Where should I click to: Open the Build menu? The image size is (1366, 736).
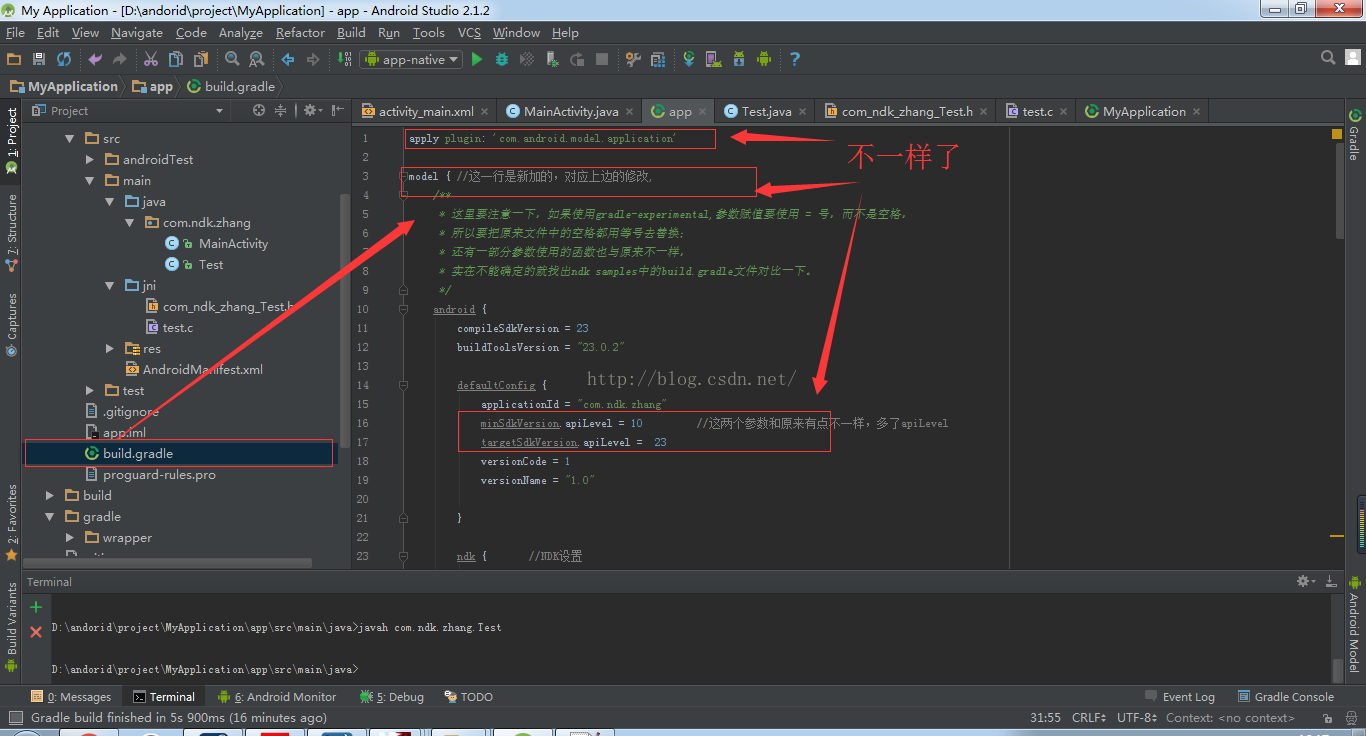click(x=351, y=32)
